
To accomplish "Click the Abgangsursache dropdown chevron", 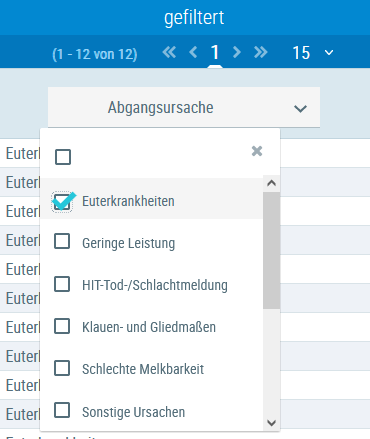I will [x=300, y=109].
